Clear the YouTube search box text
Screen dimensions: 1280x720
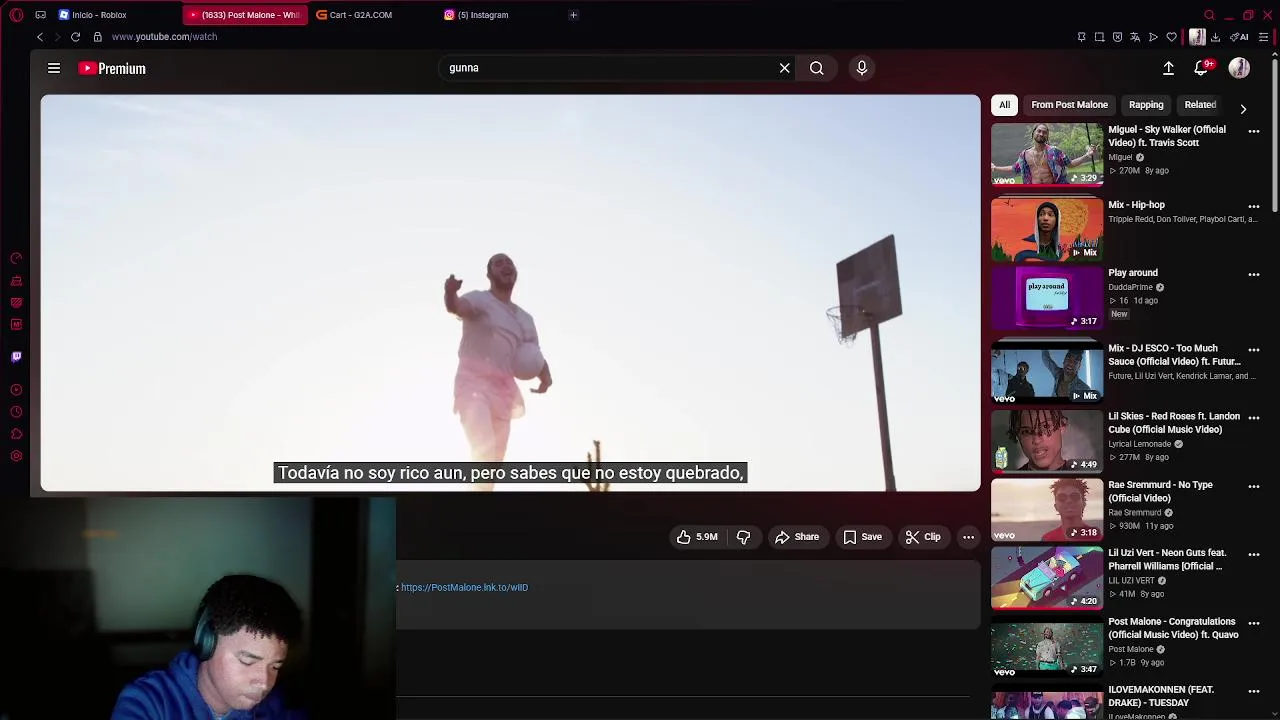pyautogui.click(x=785, y=68)
